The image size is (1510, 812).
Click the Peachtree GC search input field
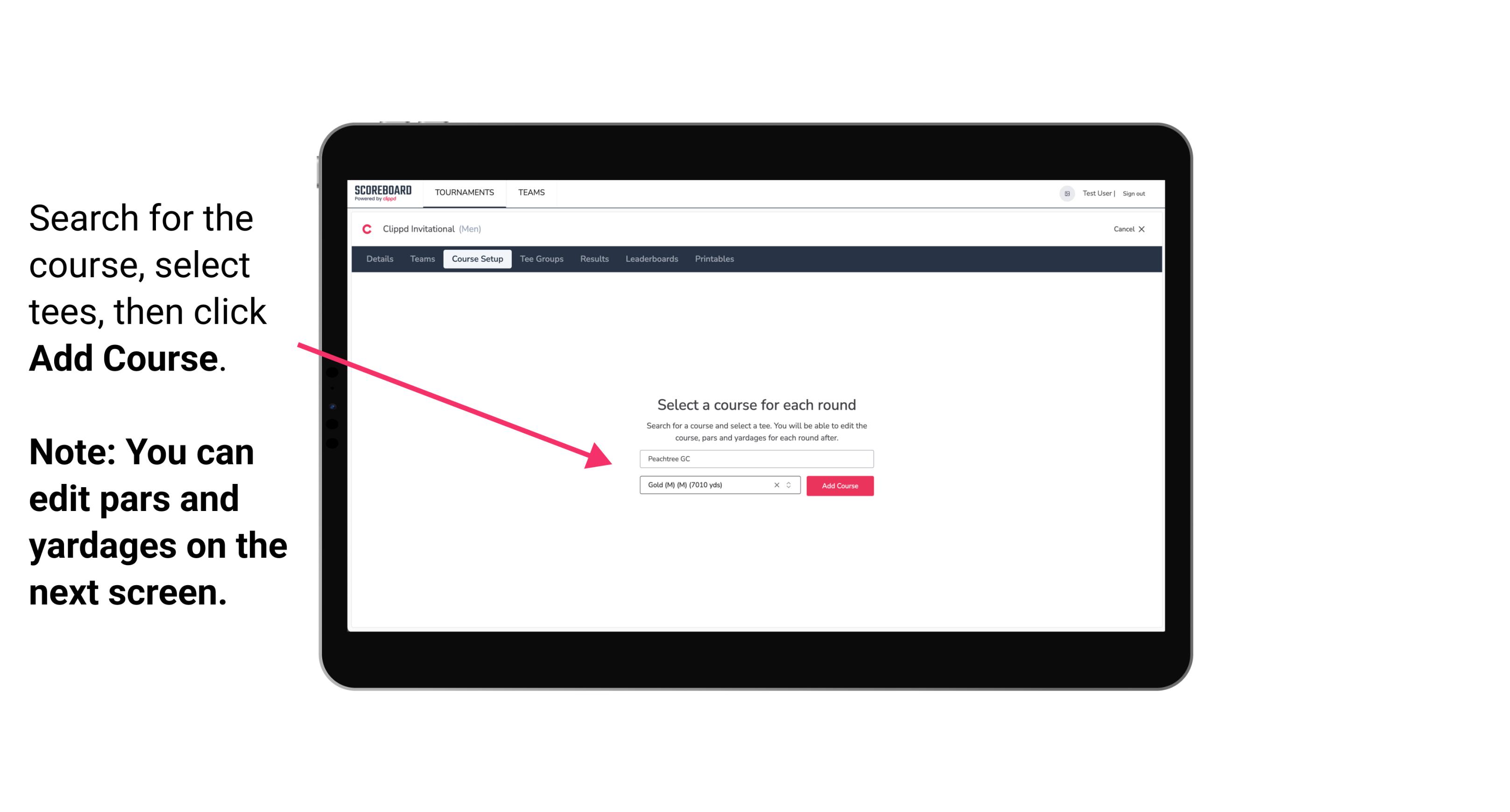click(754, 458)
